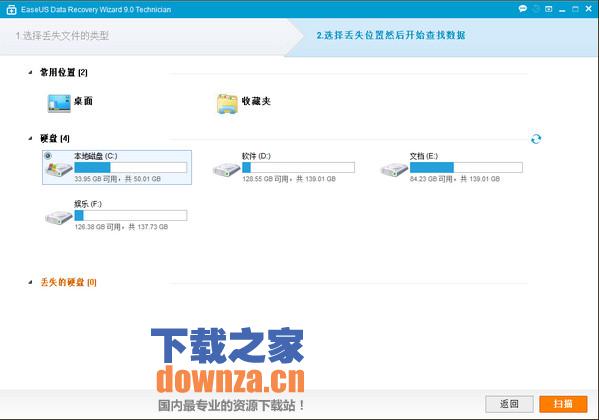The width and height of the screenshot is (599, 420).
Task: Select the Desktop (桌面) location icon
Action: [x=59, y=103]
